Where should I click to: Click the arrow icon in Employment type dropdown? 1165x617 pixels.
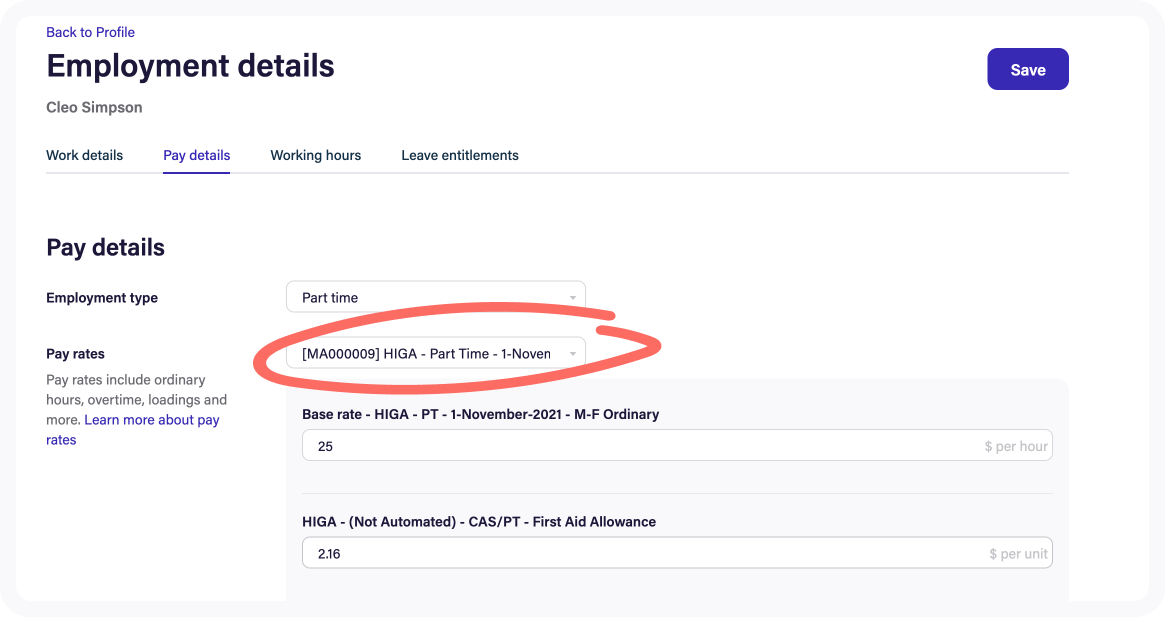573,298
